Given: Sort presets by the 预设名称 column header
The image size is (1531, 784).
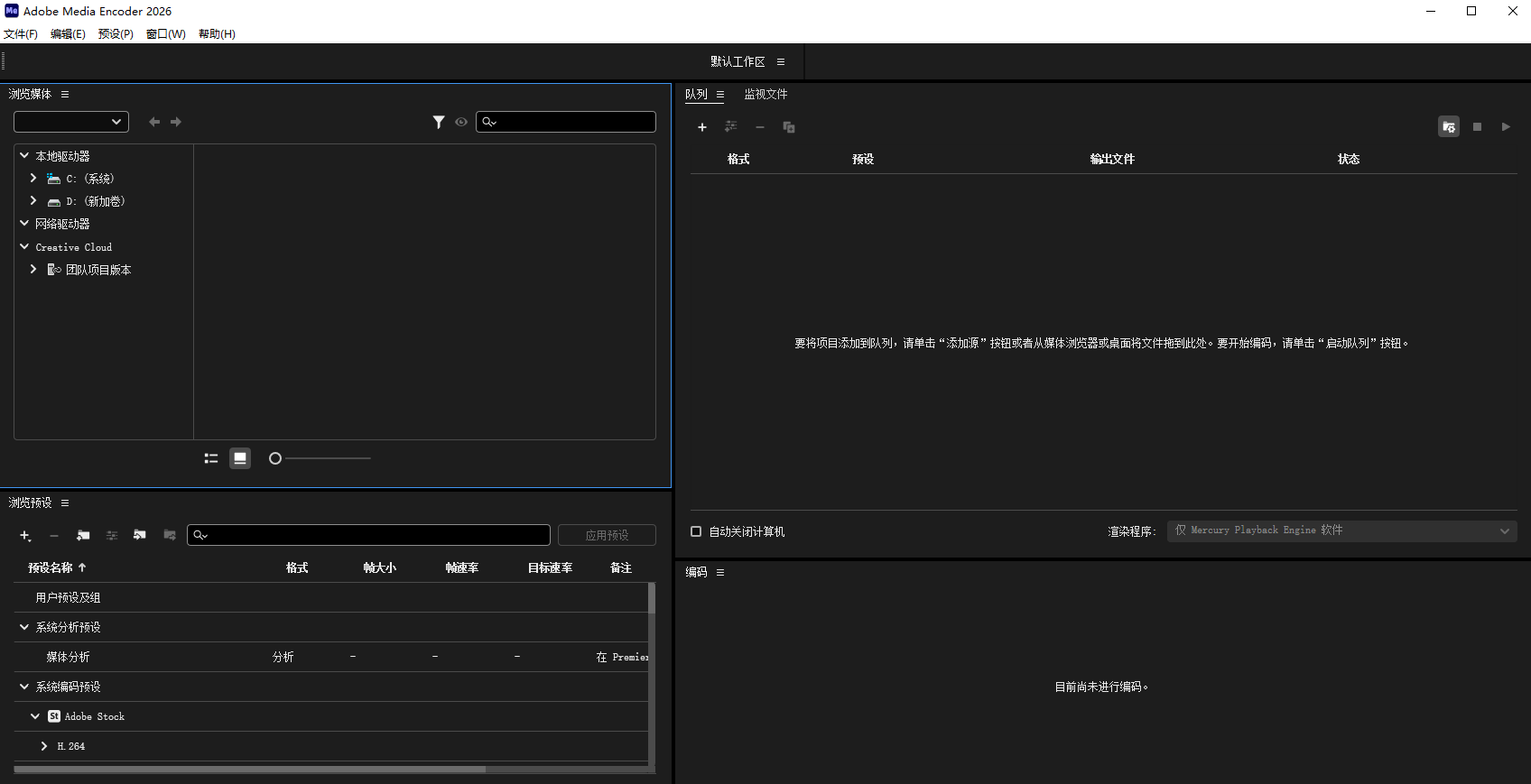Looking at the screenshot, I should [x=51, y=567].
